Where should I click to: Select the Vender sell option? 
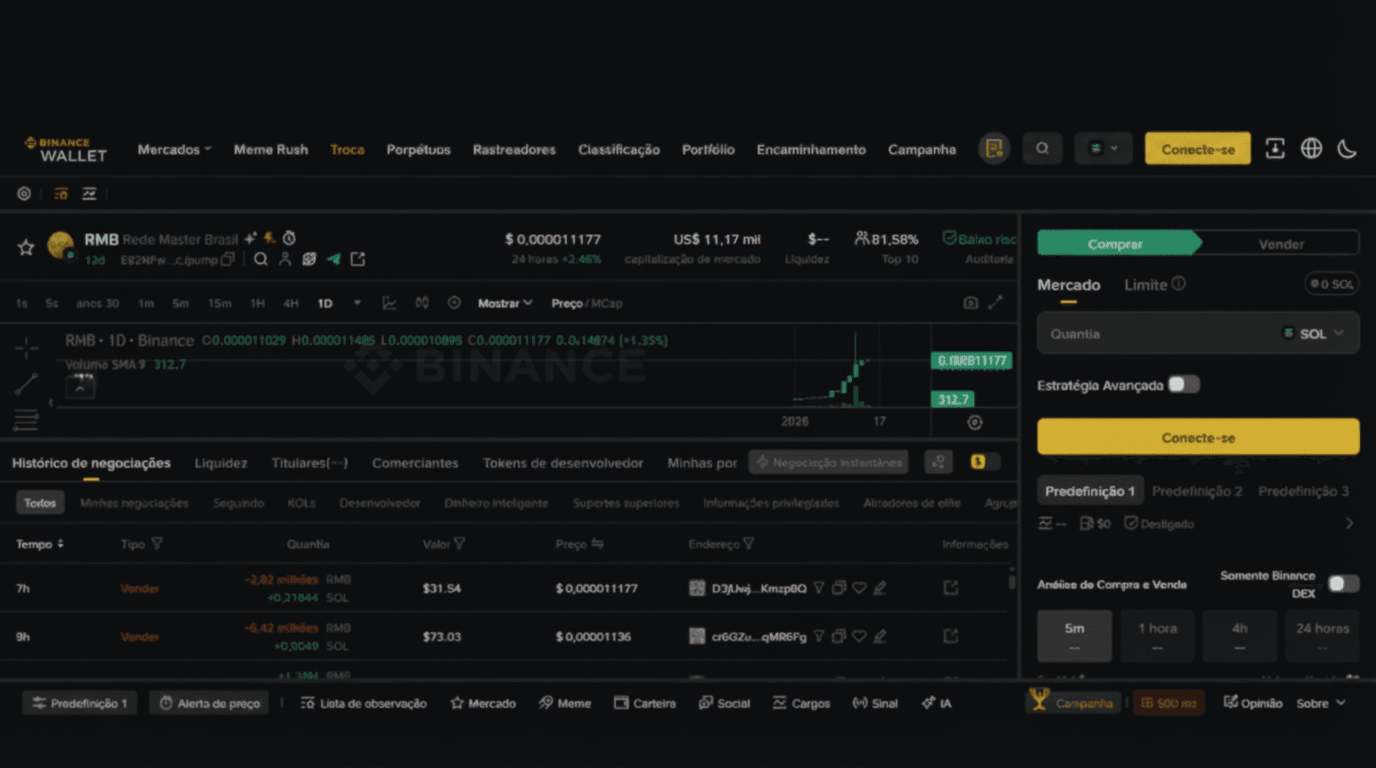pos(1280,244)
